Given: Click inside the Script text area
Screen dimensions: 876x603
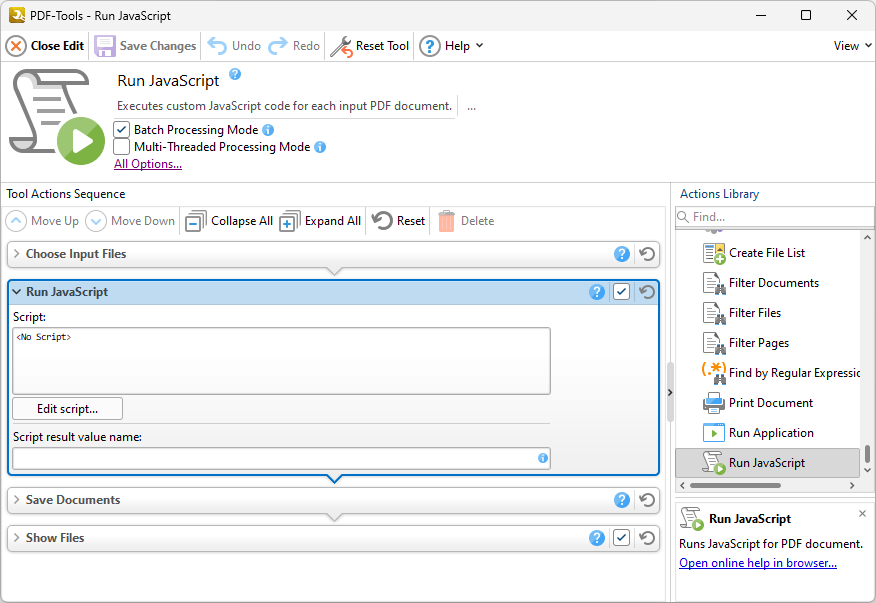Looking at the screenshot, I should pos(282,361).
